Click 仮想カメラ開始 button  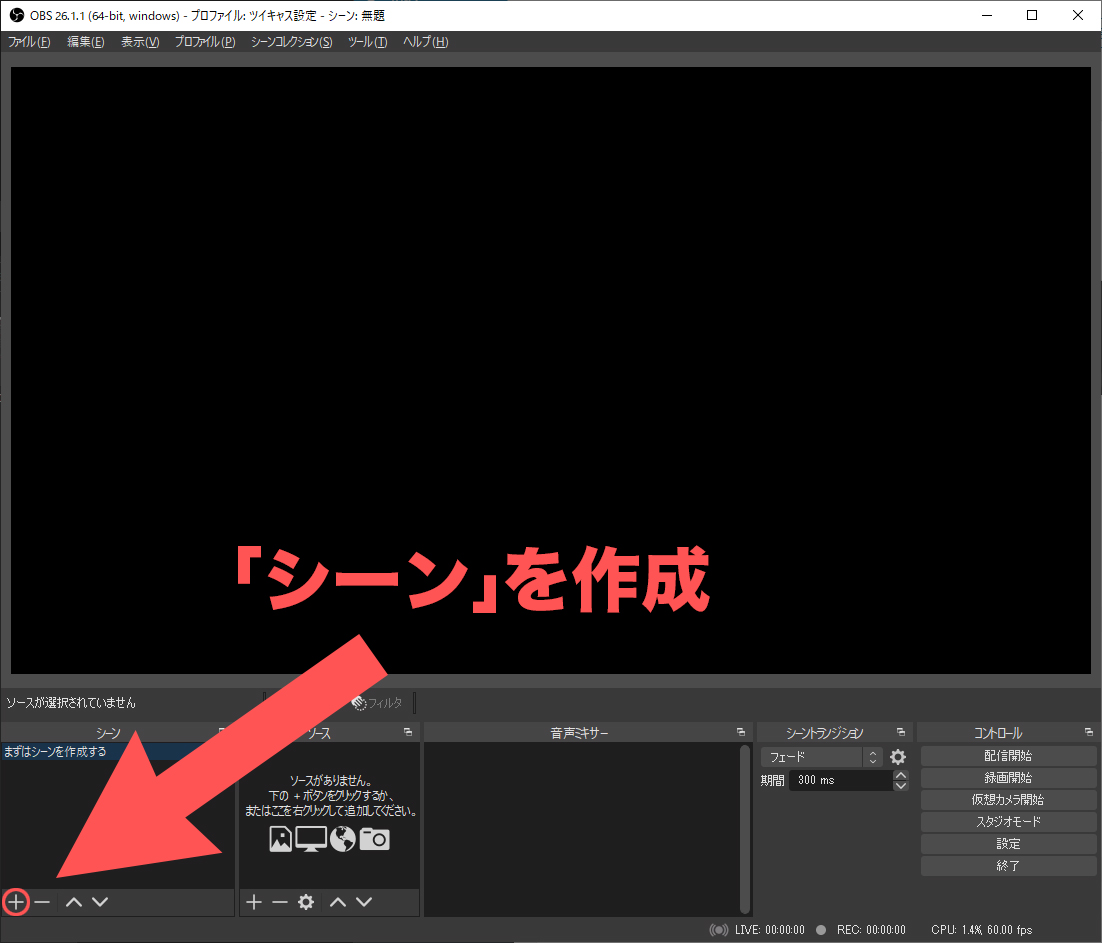pyautogui.click(x=1008, y=800)
